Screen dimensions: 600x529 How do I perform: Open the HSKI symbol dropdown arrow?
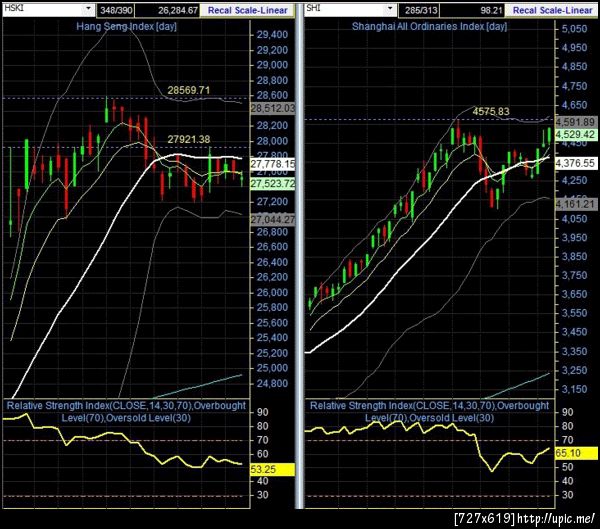[88, 8]
